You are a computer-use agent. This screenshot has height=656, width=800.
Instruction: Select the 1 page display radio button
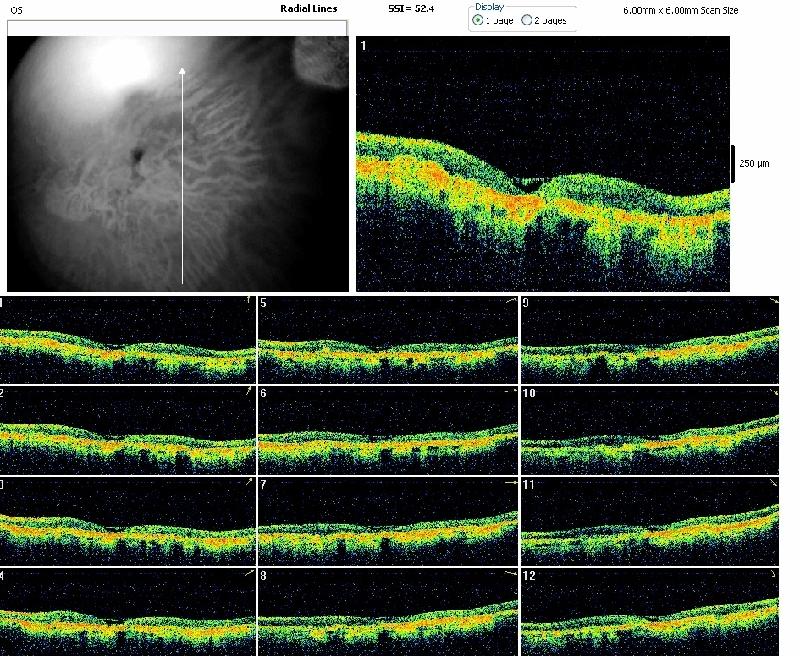(477, 20)
